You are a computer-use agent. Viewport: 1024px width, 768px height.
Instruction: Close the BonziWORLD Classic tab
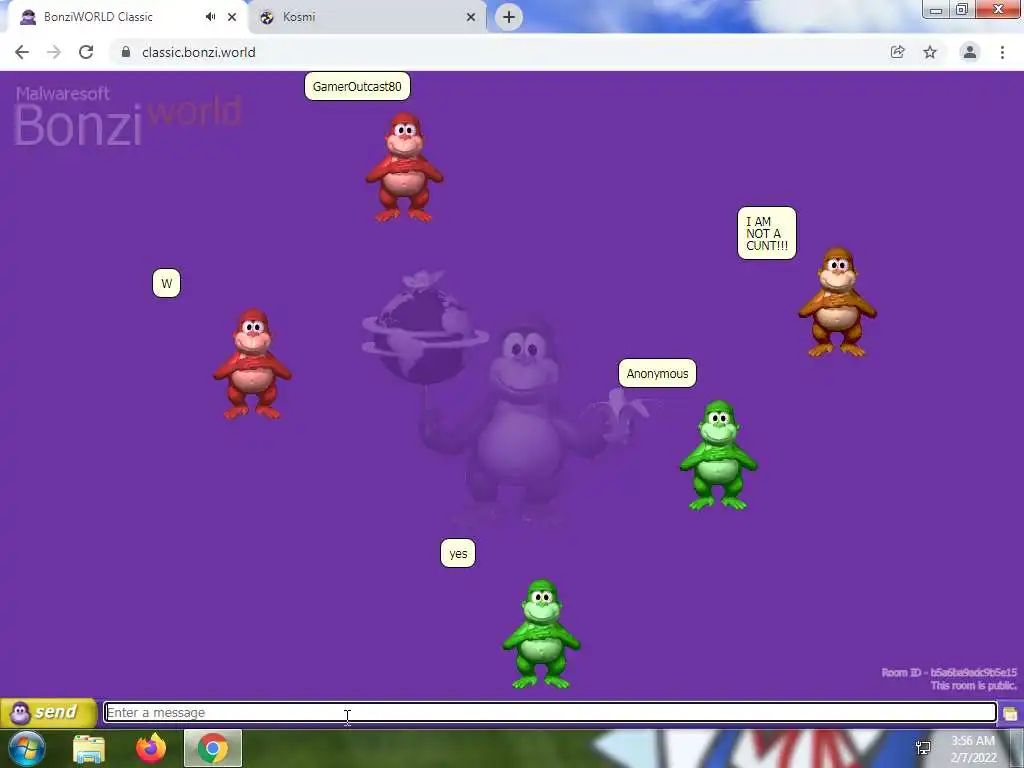click(x=232, y=17)
